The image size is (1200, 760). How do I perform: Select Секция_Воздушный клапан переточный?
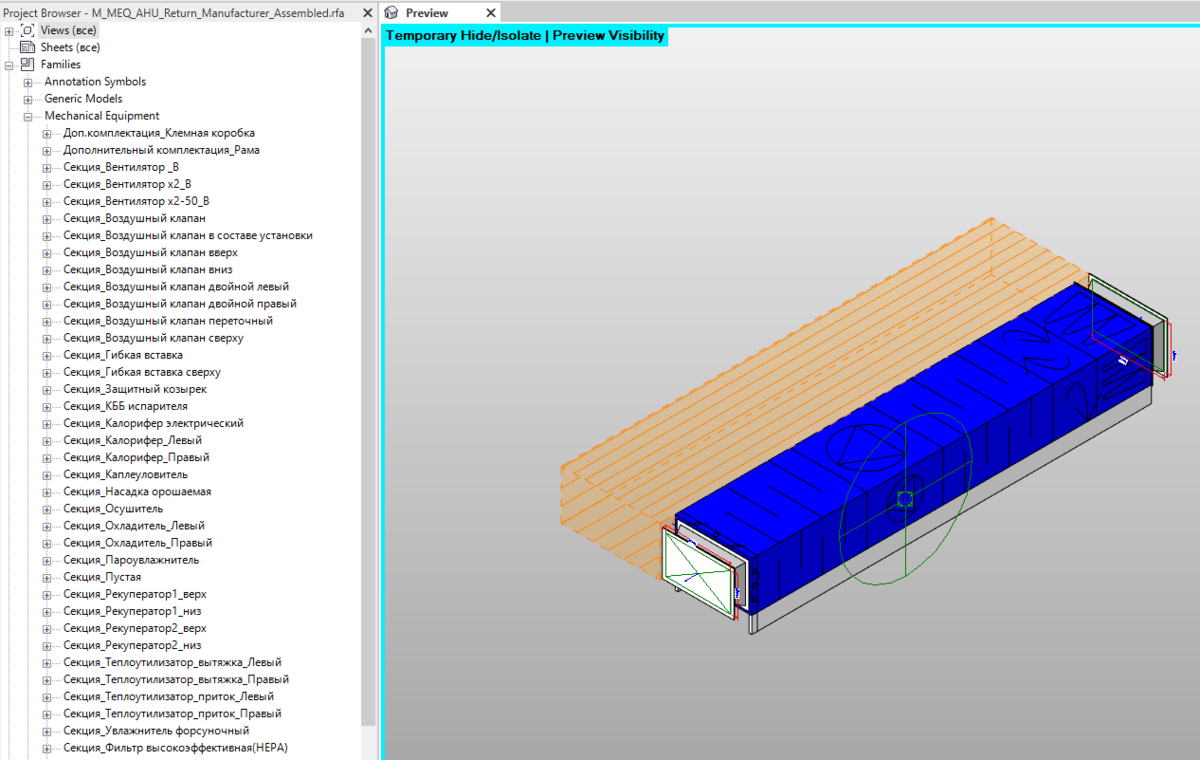tap(168, 320)
